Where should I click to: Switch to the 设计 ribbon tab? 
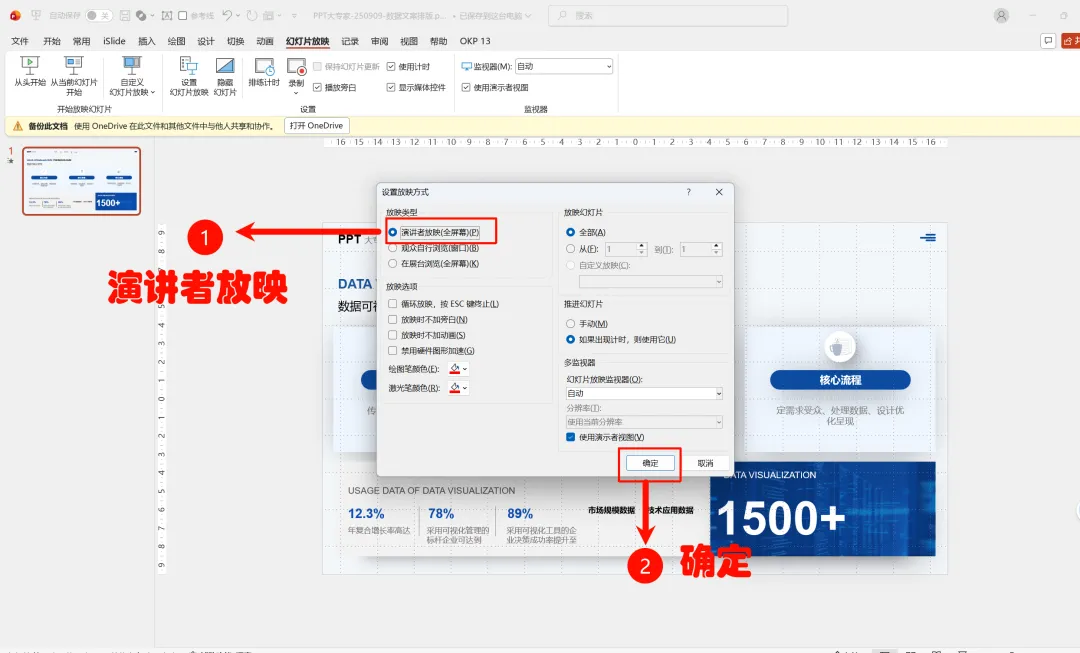[206, 41]
